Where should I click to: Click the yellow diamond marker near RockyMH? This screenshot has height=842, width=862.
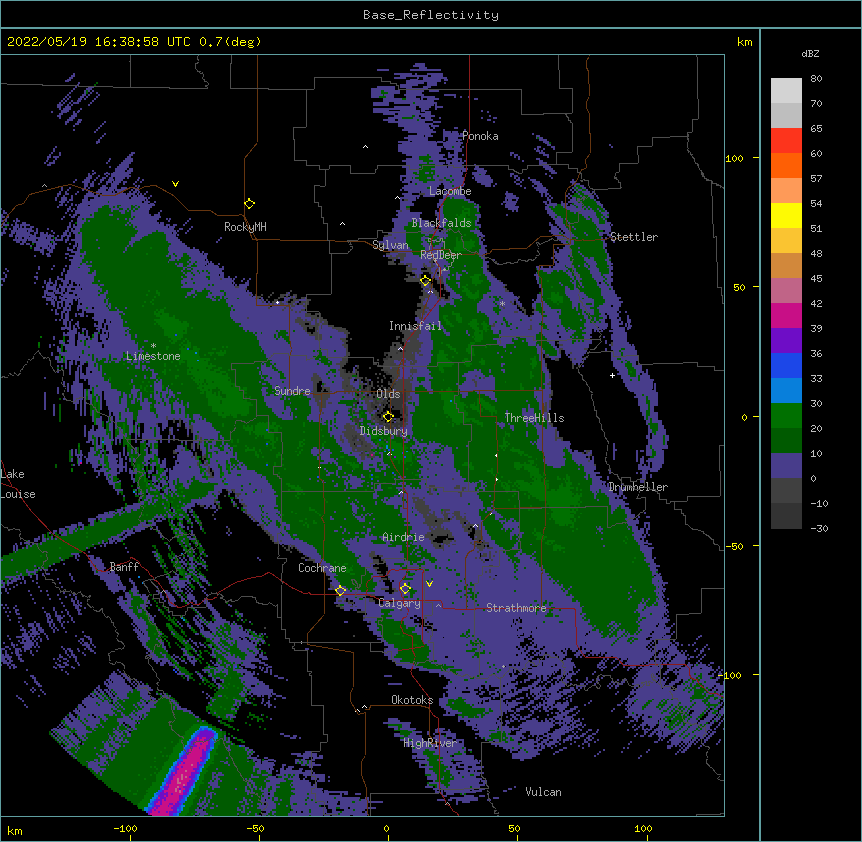pos(249,204)
